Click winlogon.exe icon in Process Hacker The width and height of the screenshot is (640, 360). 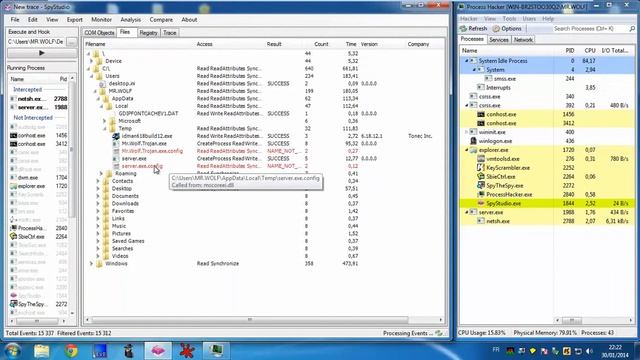(473, 141)
